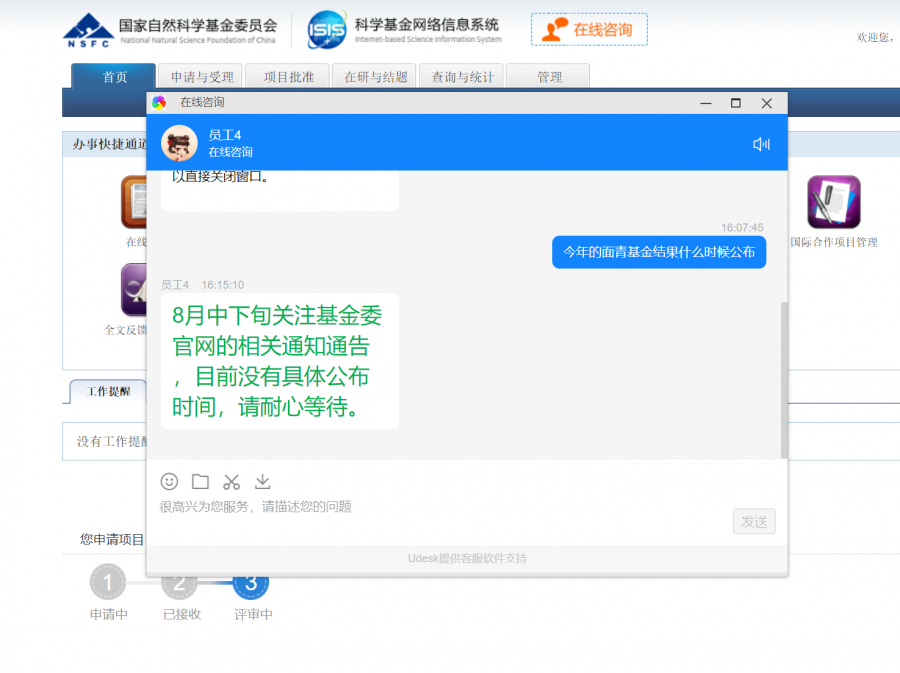This screenshot has height=673, width=900.
Task: Minimize the 在线咨询 chat window
Action: [706, 103]
